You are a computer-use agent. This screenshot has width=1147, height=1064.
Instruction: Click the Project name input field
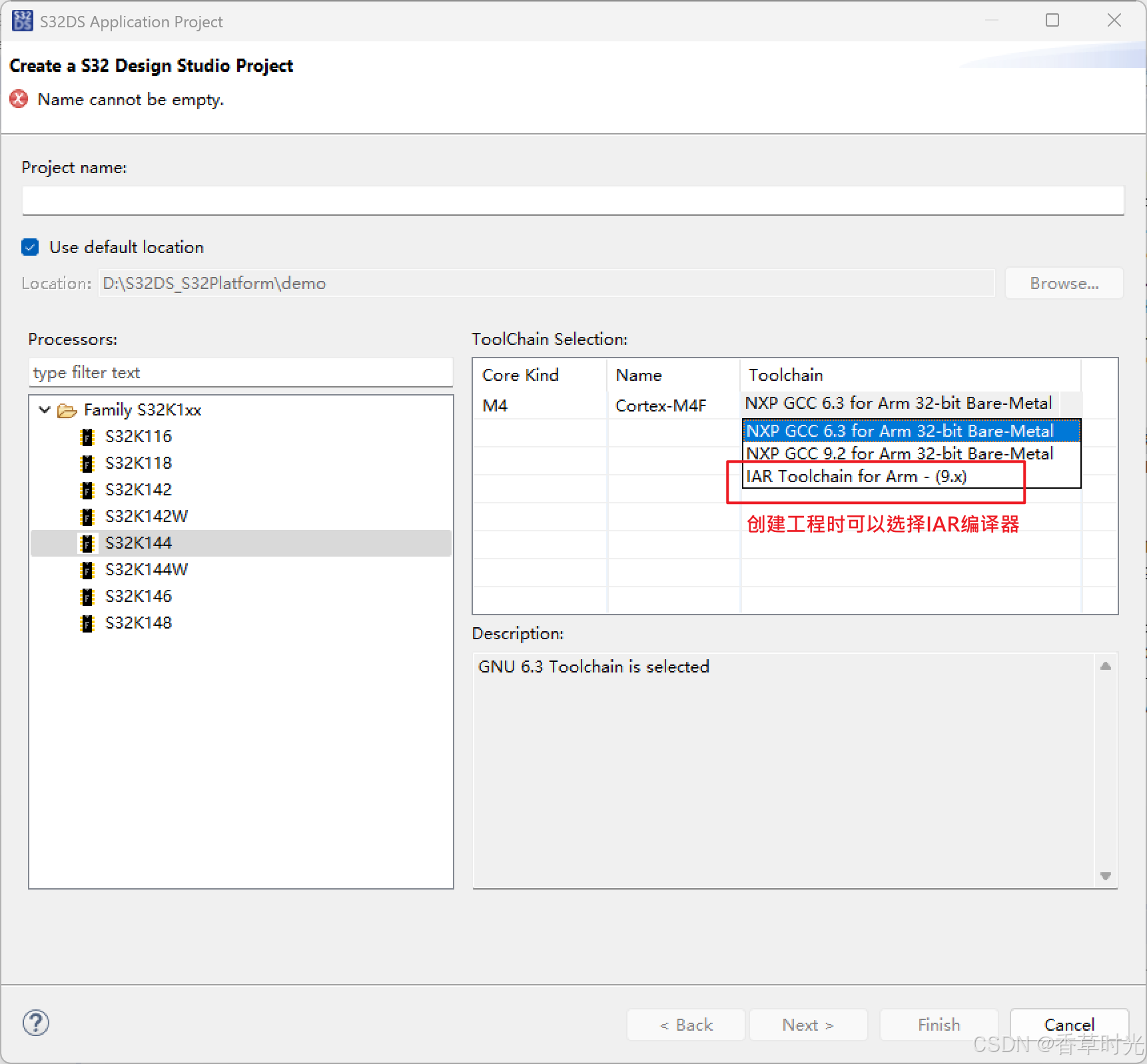coord(573,200)
